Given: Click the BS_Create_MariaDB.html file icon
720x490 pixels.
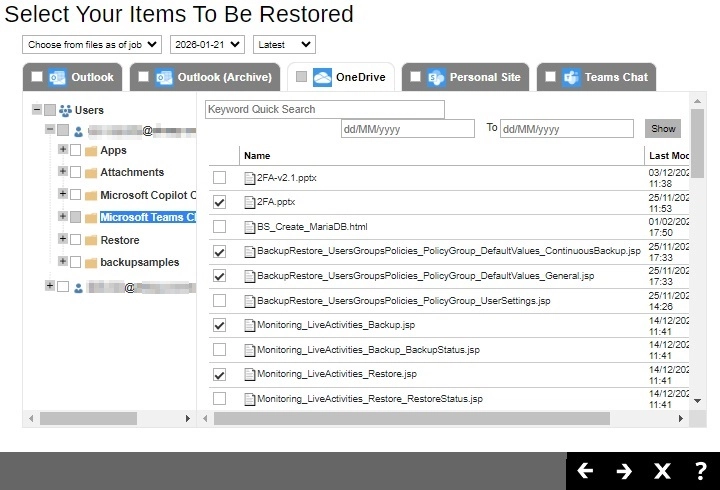Looking at the screenshot, I should coord(249,227).
